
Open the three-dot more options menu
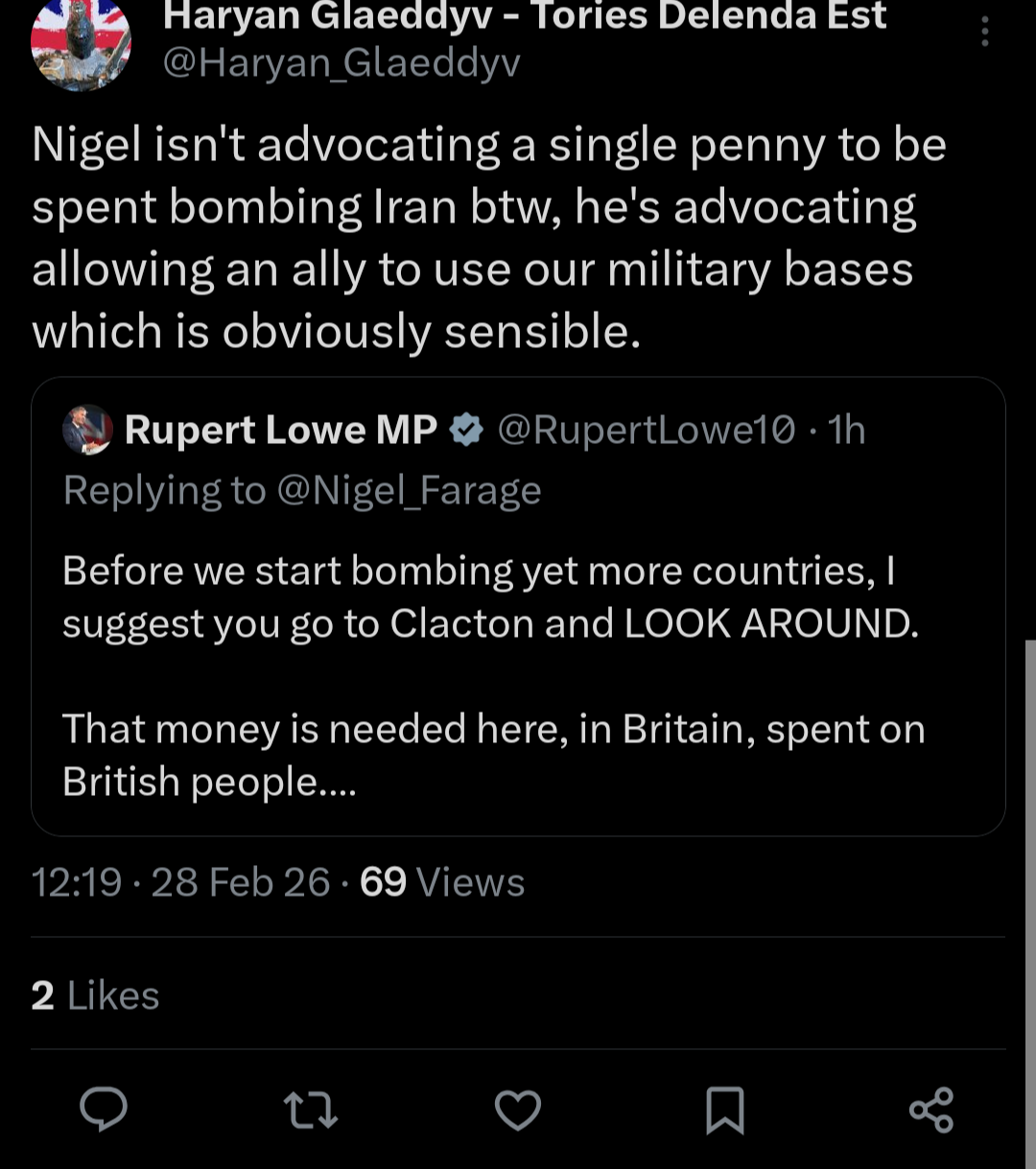pyautogui.click(x=984, y=32)
